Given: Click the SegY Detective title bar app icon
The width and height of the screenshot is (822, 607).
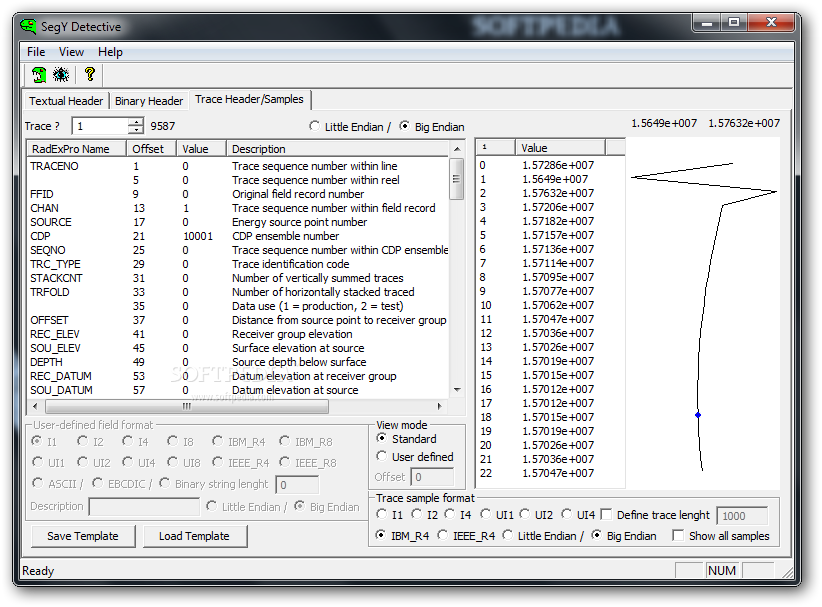Looking at the screenshot, I should 28,26.
